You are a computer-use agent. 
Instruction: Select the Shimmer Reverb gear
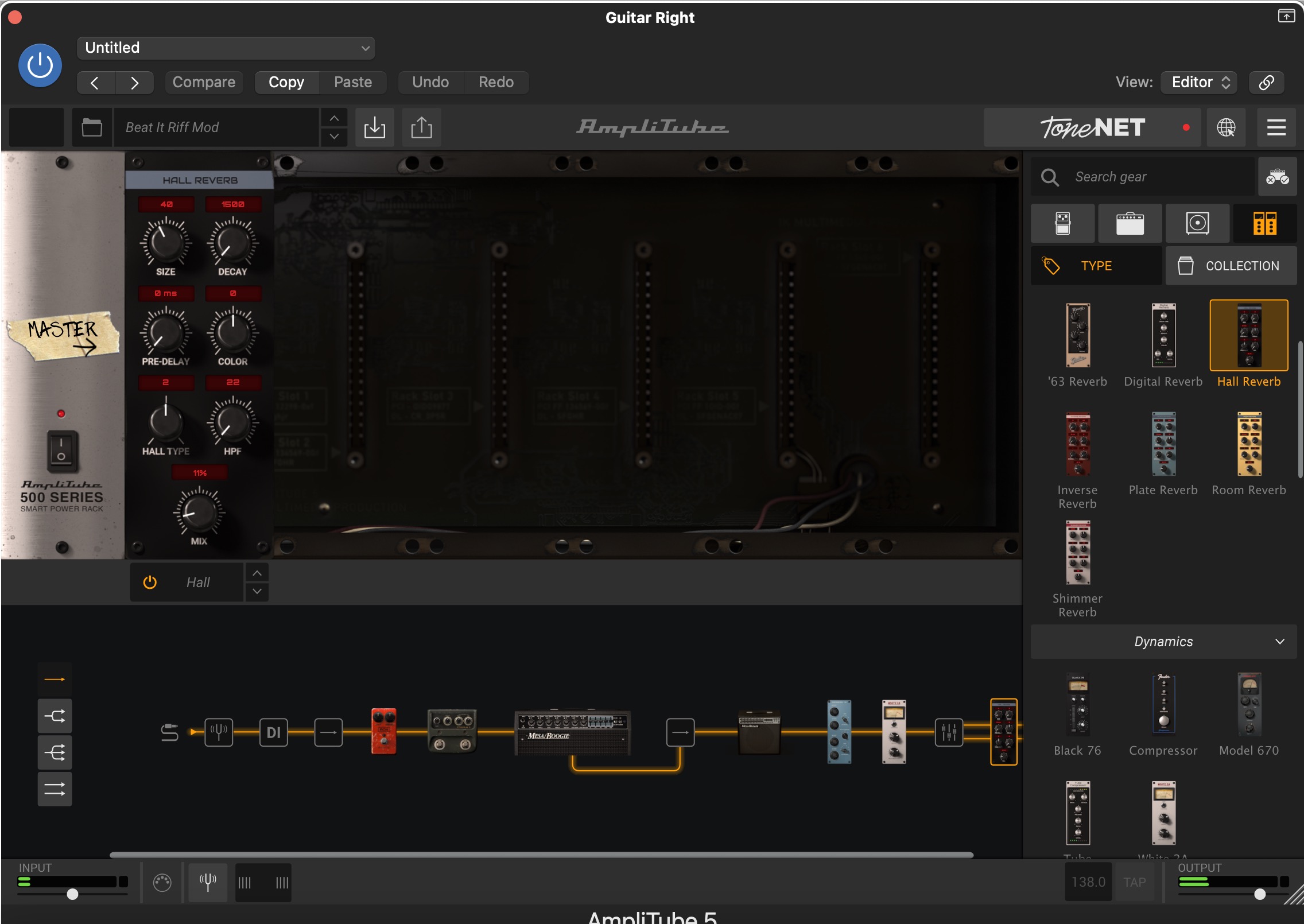click(1077, 569)
